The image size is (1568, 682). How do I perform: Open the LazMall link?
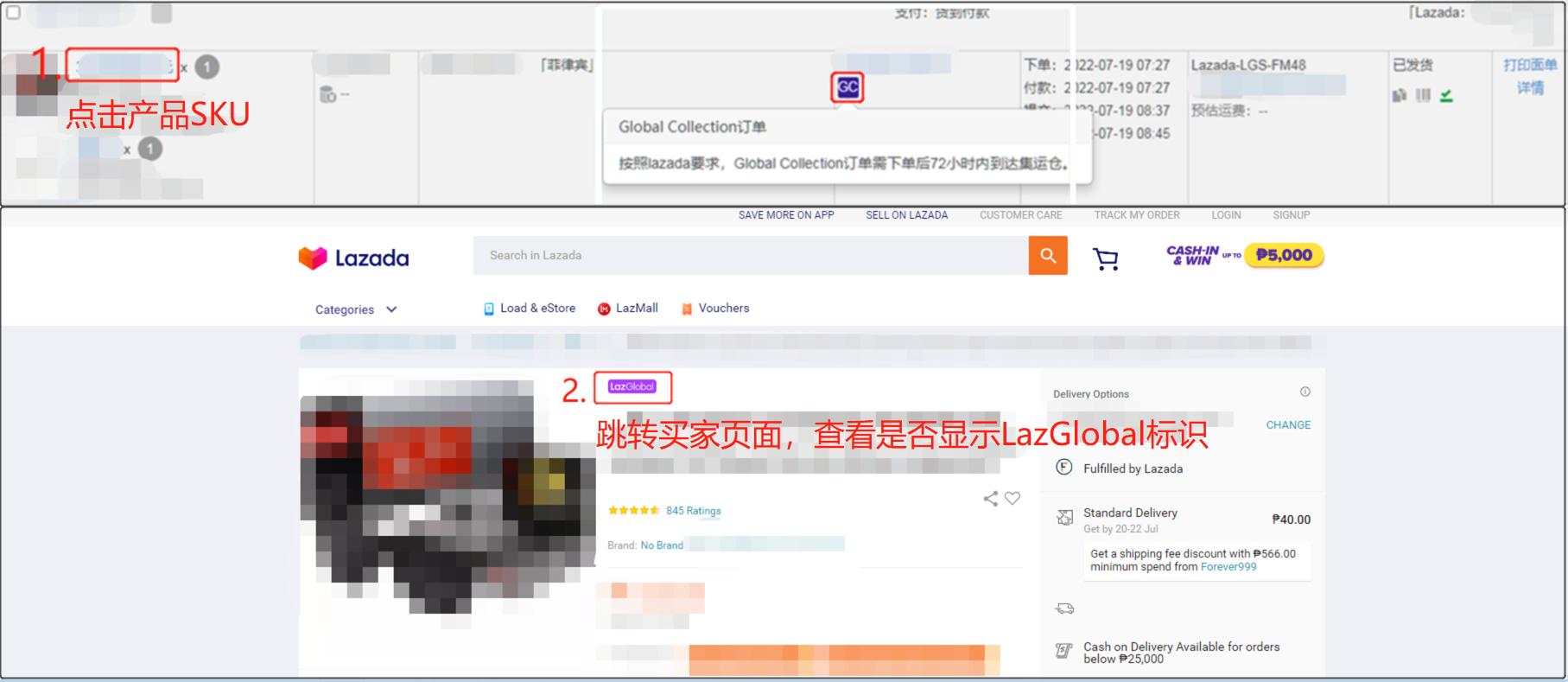pyautogui.click(x=637, y=309)
